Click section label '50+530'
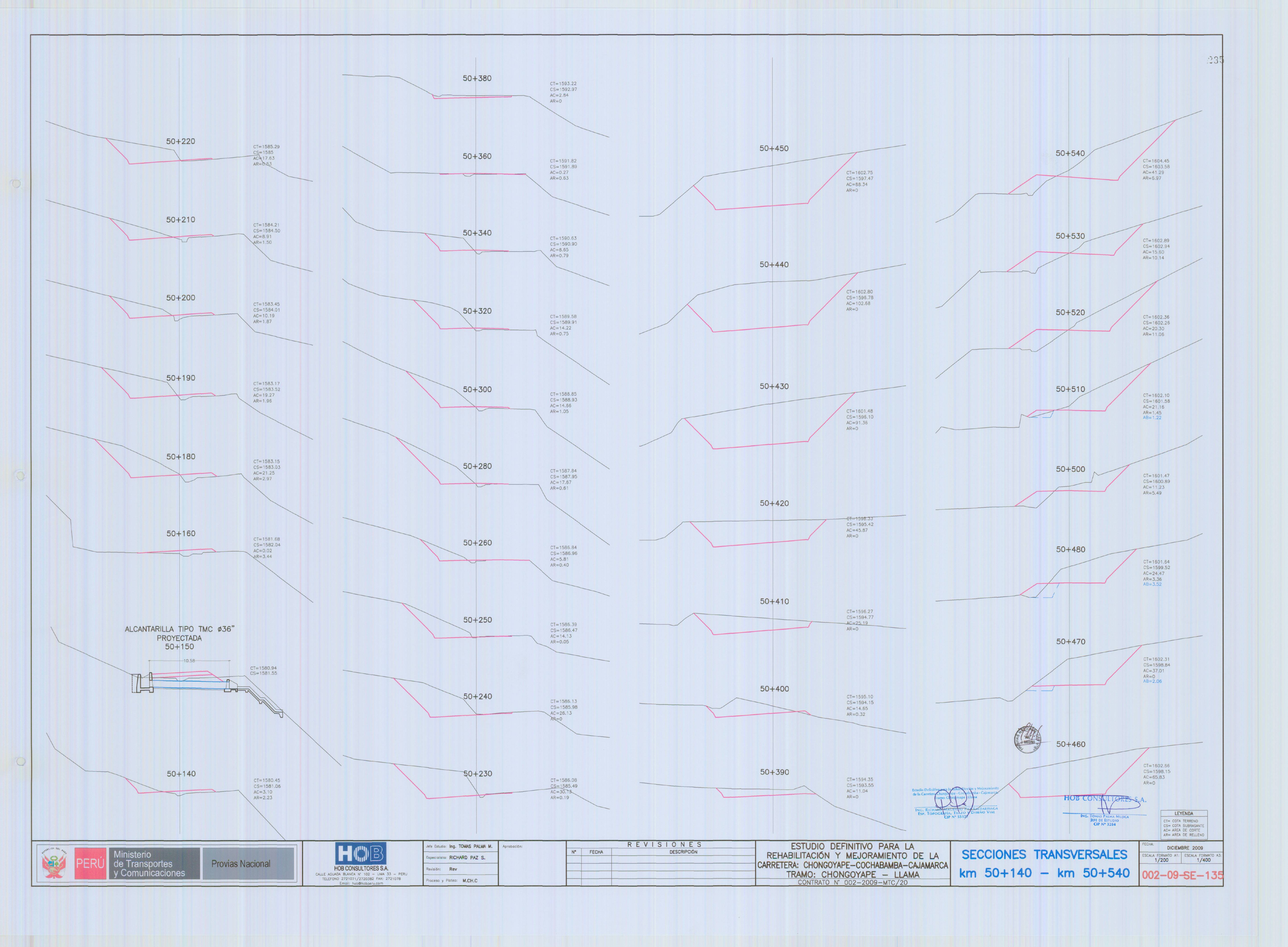Viewport: 1288px width, 947px height. coord(1070,236)
